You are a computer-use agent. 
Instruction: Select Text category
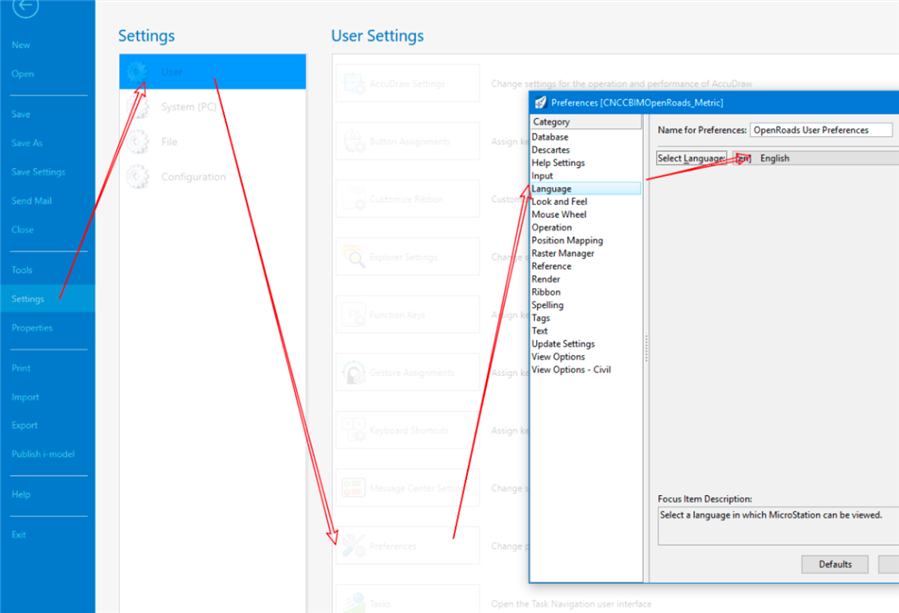pyautogui.click(x=539, y=331)
